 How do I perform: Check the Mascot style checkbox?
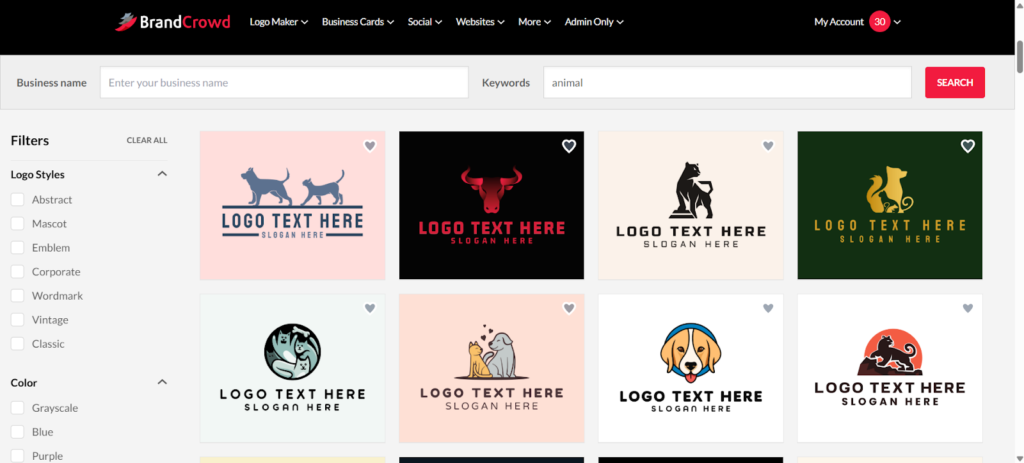pyautogui.click(x=18, y=224)
